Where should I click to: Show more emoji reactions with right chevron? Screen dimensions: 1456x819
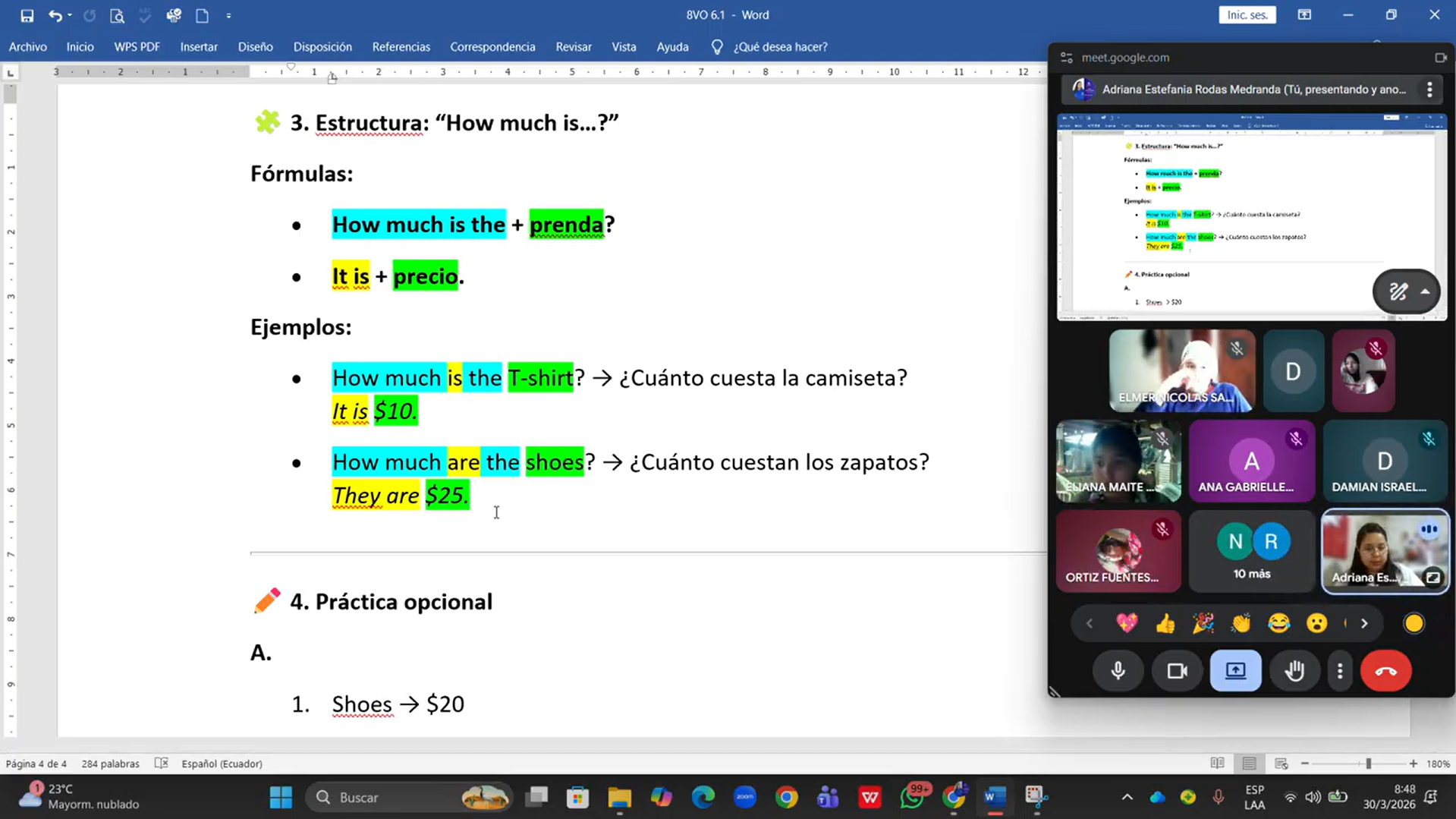pos(1364,624)
